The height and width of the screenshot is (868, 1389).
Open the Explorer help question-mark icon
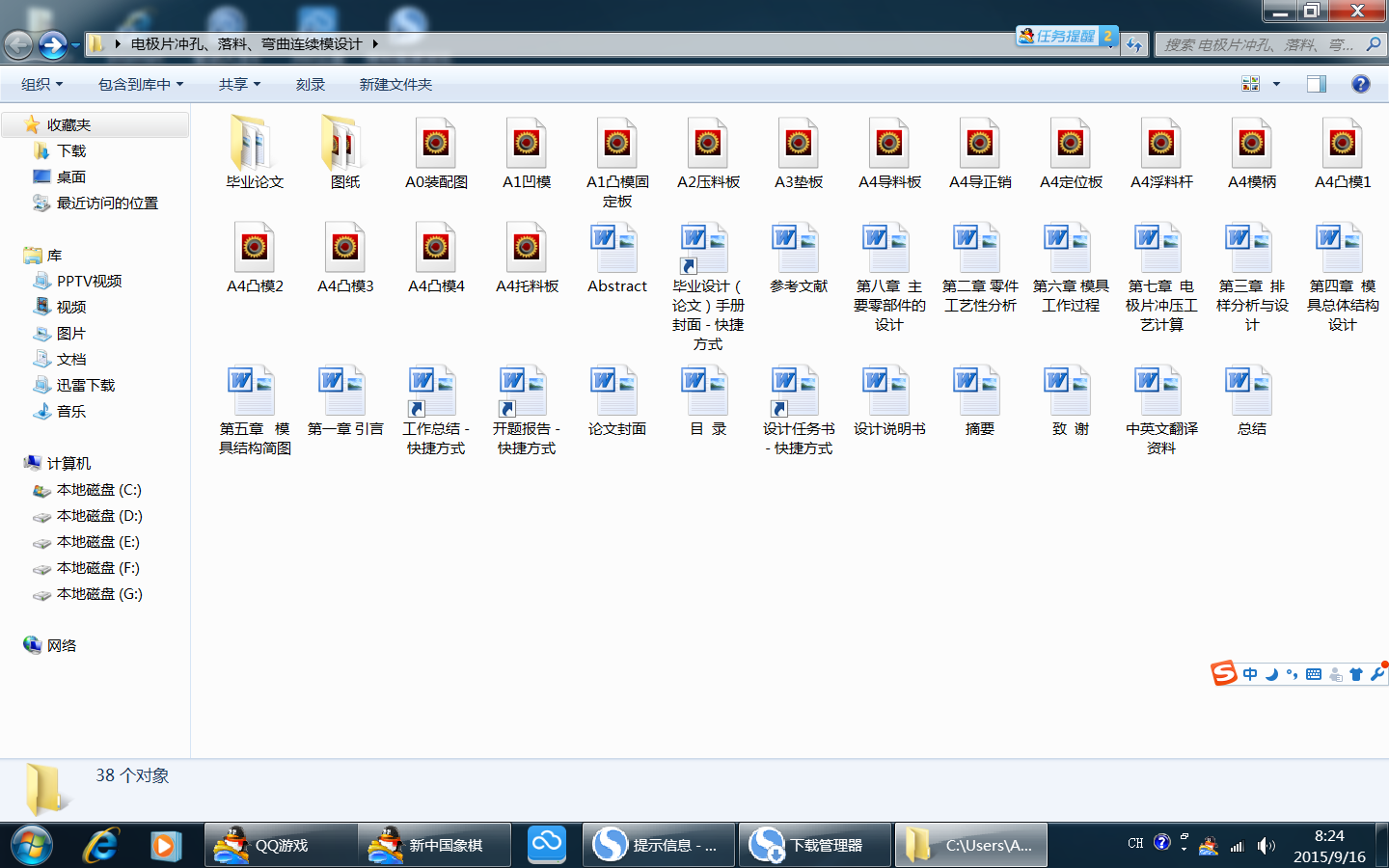(1360, 84)
